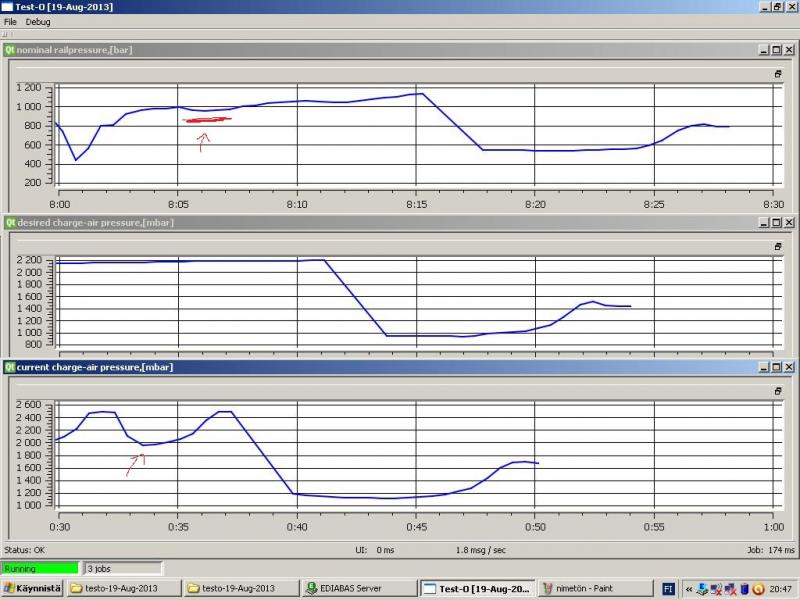
Task: Click the Qt icon of desired charge-air pressure window
Action: 10,222
